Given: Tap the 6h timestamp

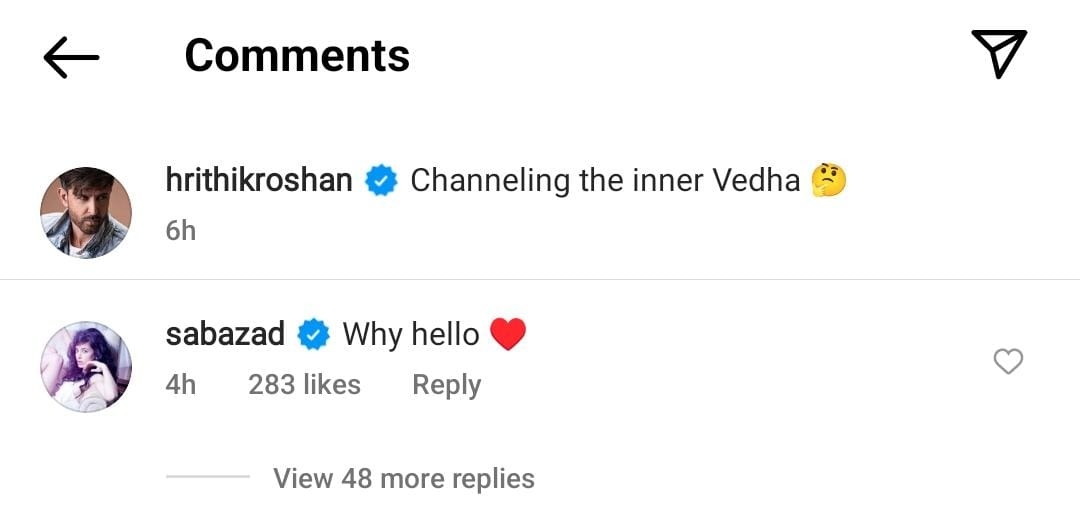Looking at the screenshot, I should click(180, 231).
